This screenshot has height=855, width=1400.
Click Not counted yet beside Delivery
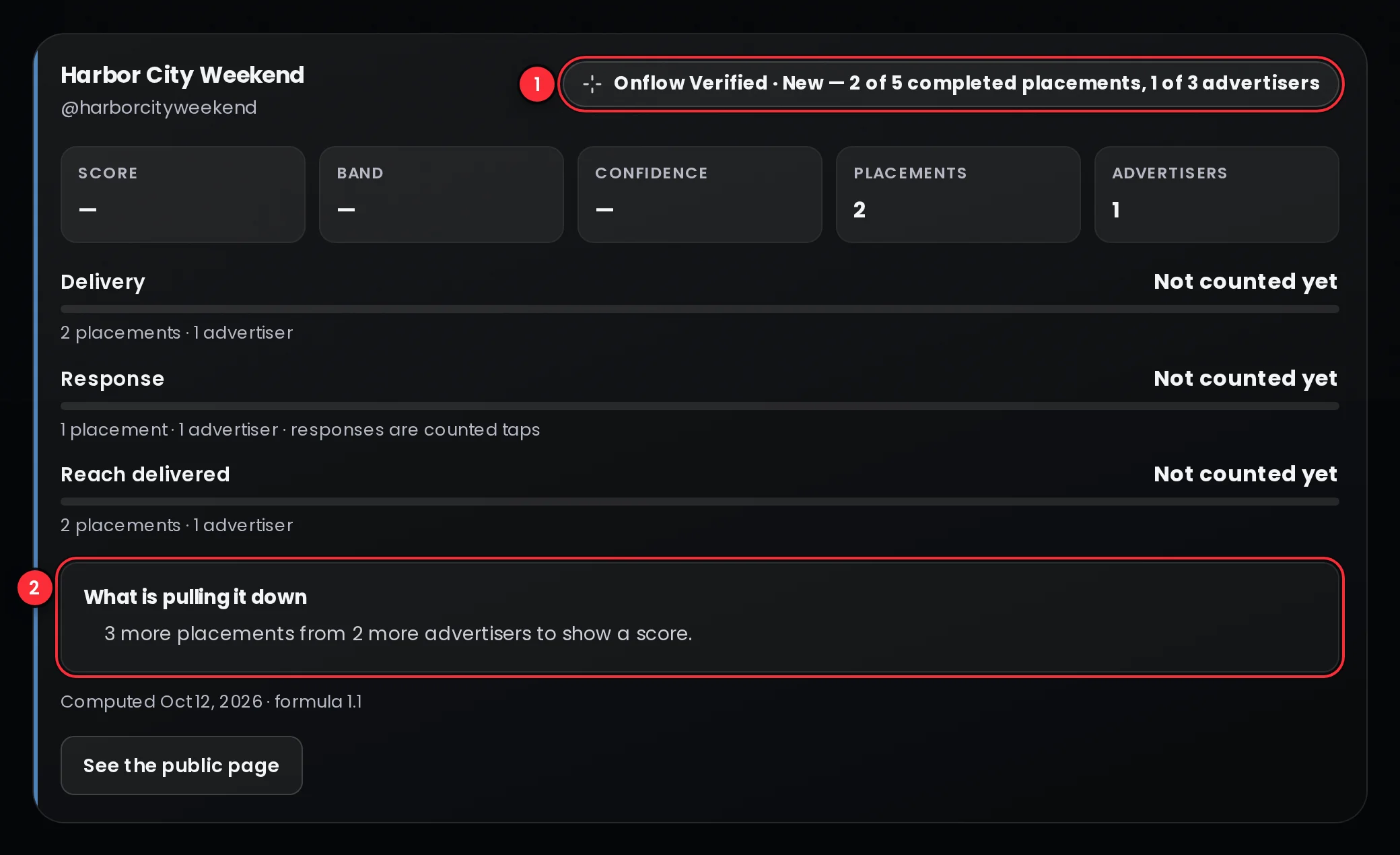(1246, 281)
